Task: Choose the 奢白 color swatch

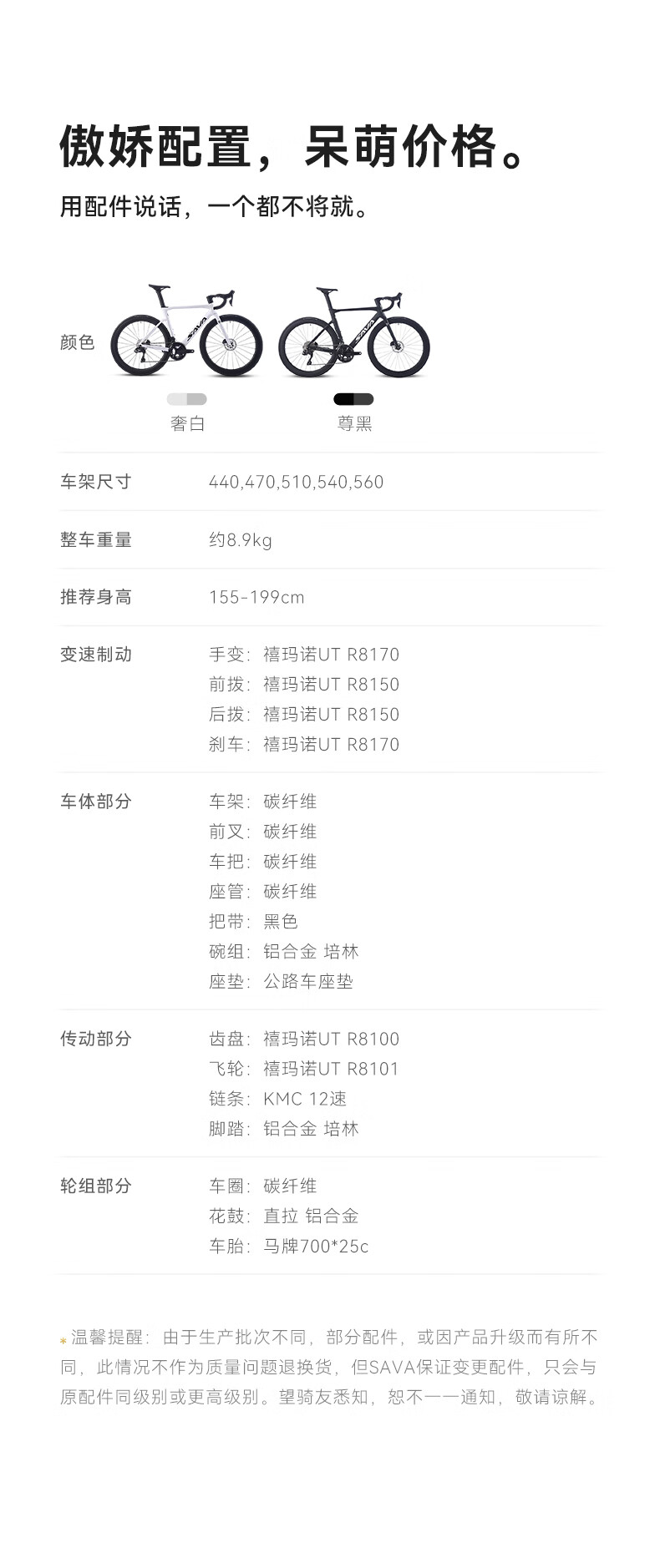Action: point(187,399)
